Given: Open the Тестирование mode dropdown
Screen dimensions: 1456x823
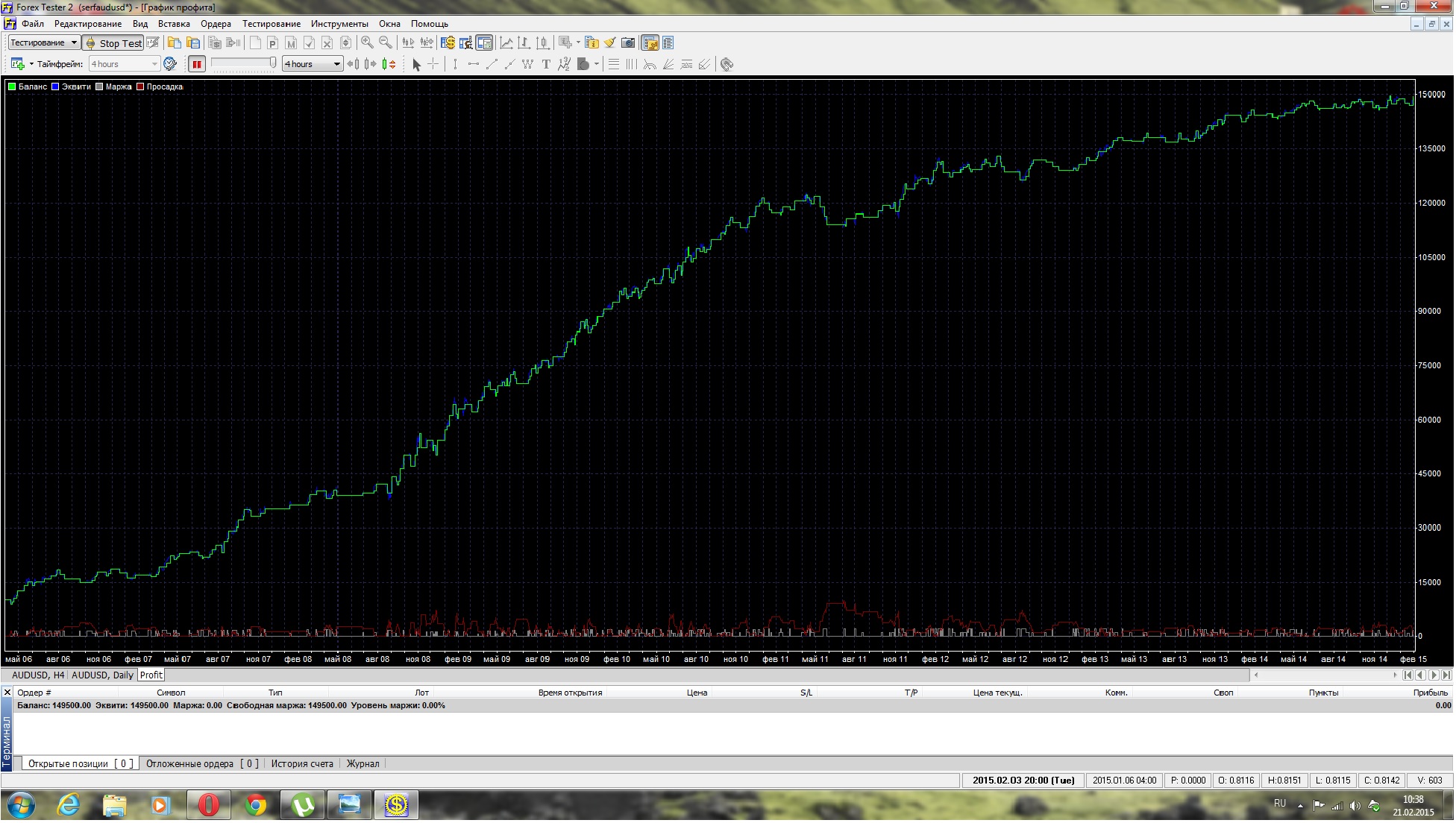Looking at the screenshot, I should point(43,42).
